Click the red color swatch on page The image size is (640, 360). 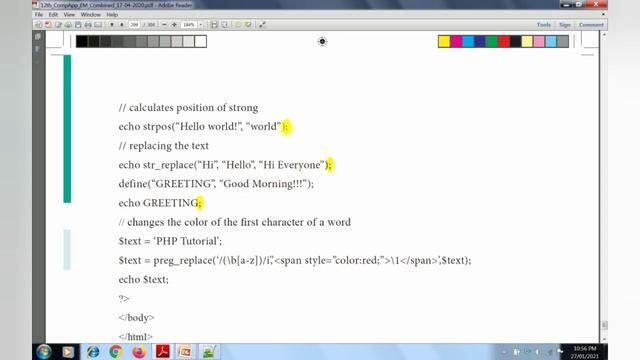[x=504, y=41]
